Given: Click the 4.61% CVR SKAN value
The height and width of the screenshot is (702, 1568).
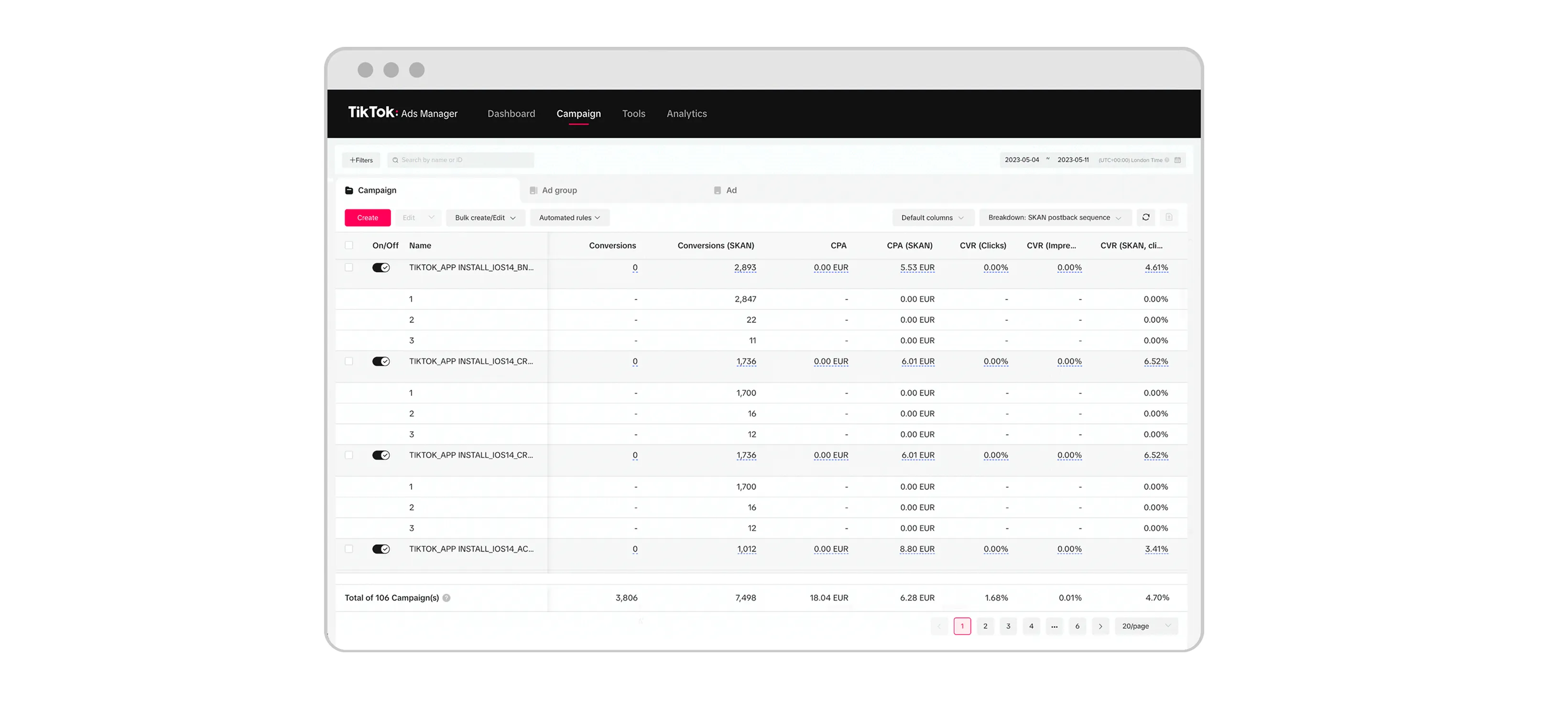Looking at the screenshot, I should pos(1156,267).
